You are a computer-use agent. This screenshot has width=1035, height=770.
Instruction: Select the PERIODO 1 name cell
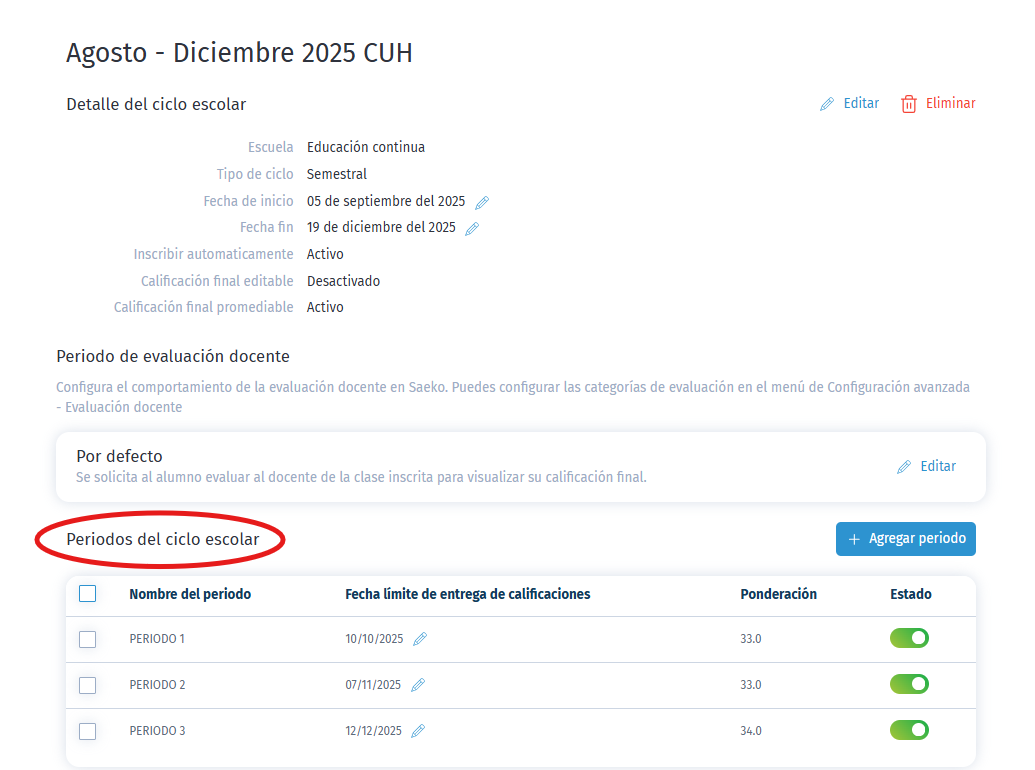click(157, 639)
